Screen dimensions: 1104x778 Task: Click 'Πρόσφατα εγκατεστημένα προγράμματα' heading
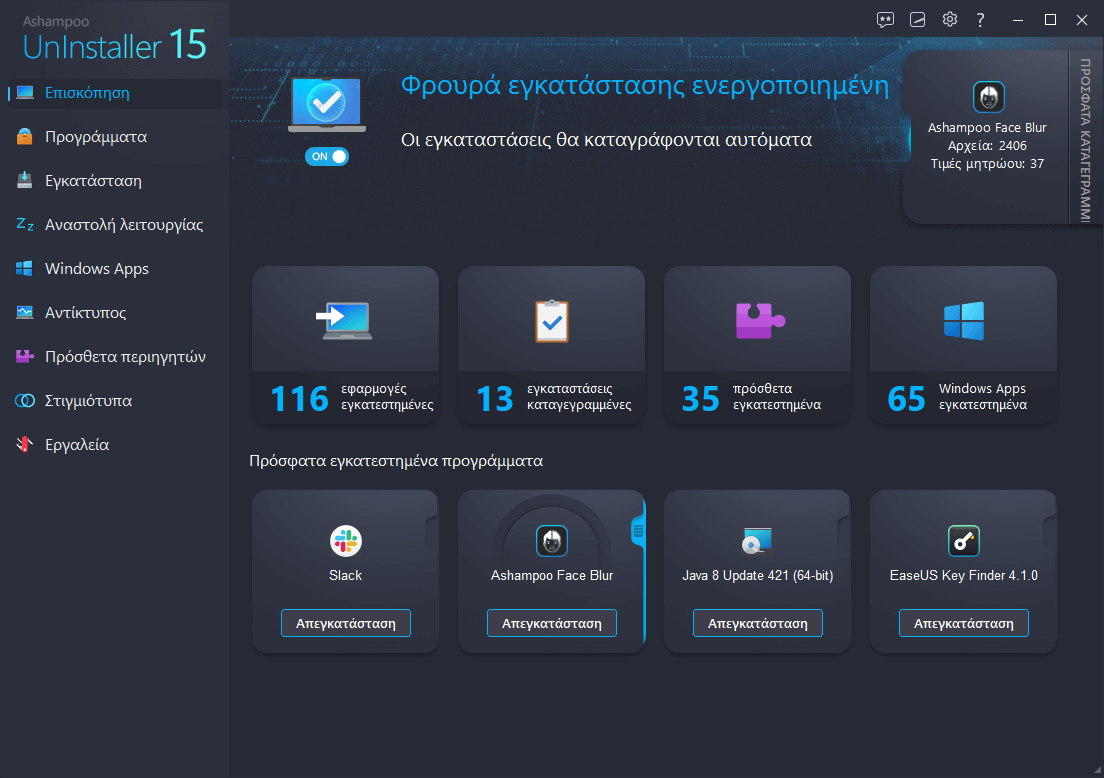[x=396, y=461]
